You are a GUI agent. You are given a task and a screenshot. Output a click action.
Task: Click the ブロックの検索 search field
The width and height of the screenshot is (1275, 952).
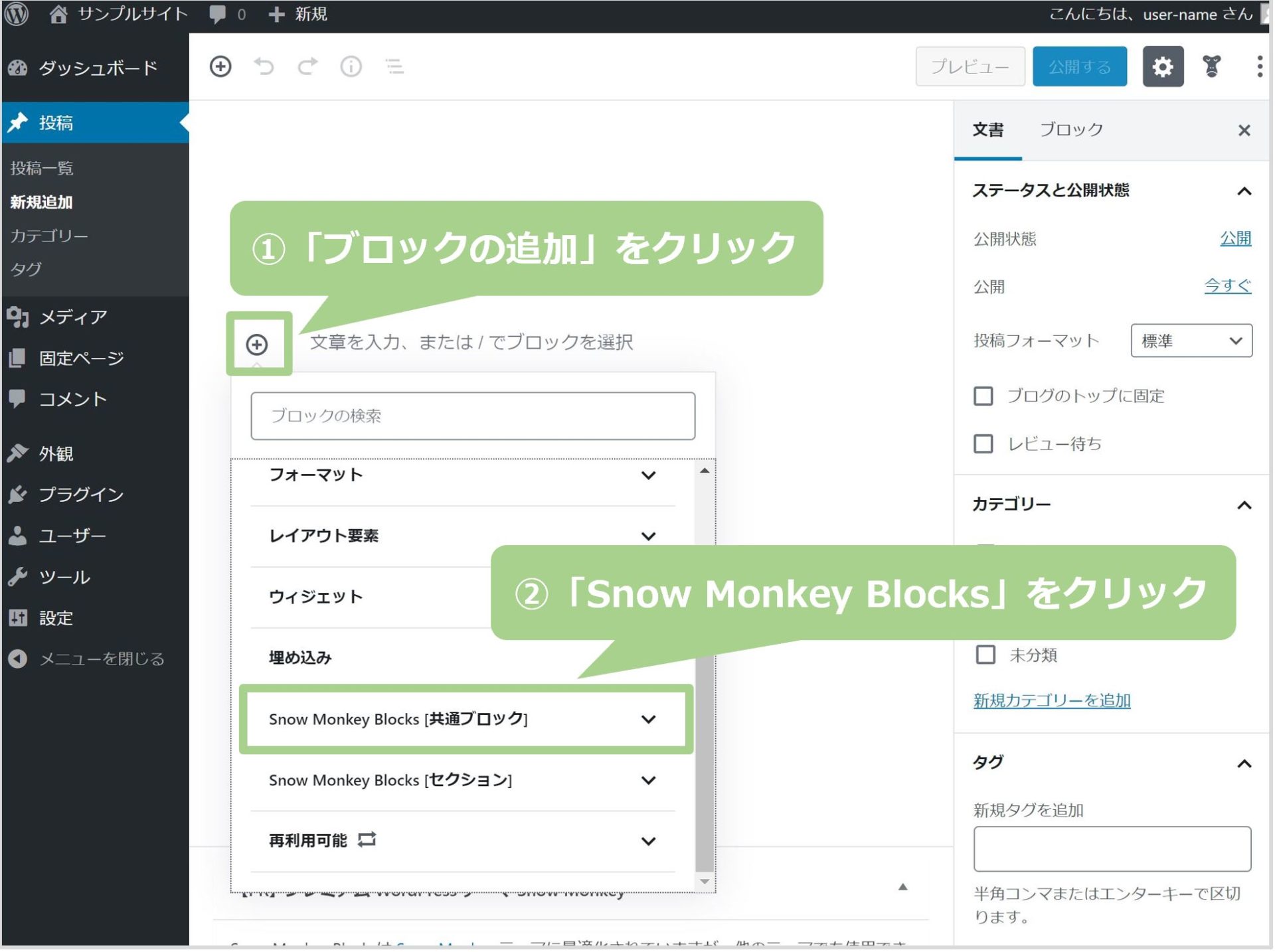473,416
